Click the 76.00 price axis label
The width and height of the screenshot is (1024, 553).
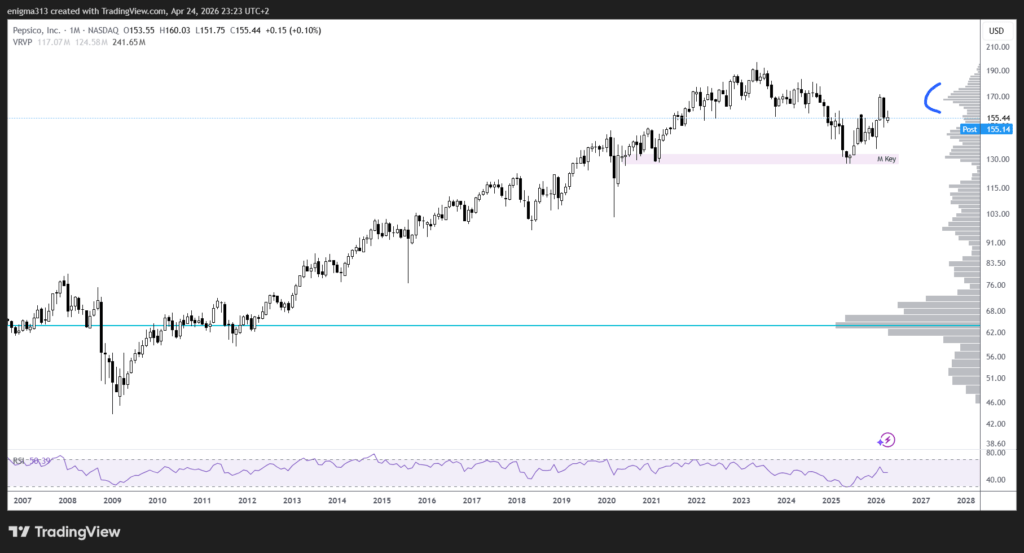[x=996, y=285]
